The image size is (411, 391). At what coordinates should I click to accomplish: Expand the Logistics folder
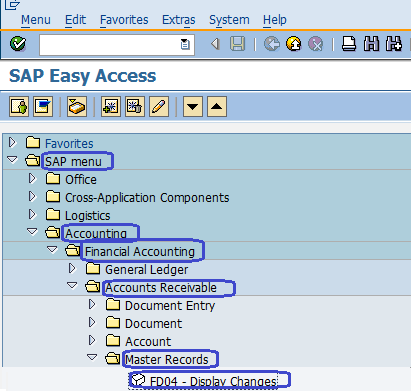(x=32, y=214)
